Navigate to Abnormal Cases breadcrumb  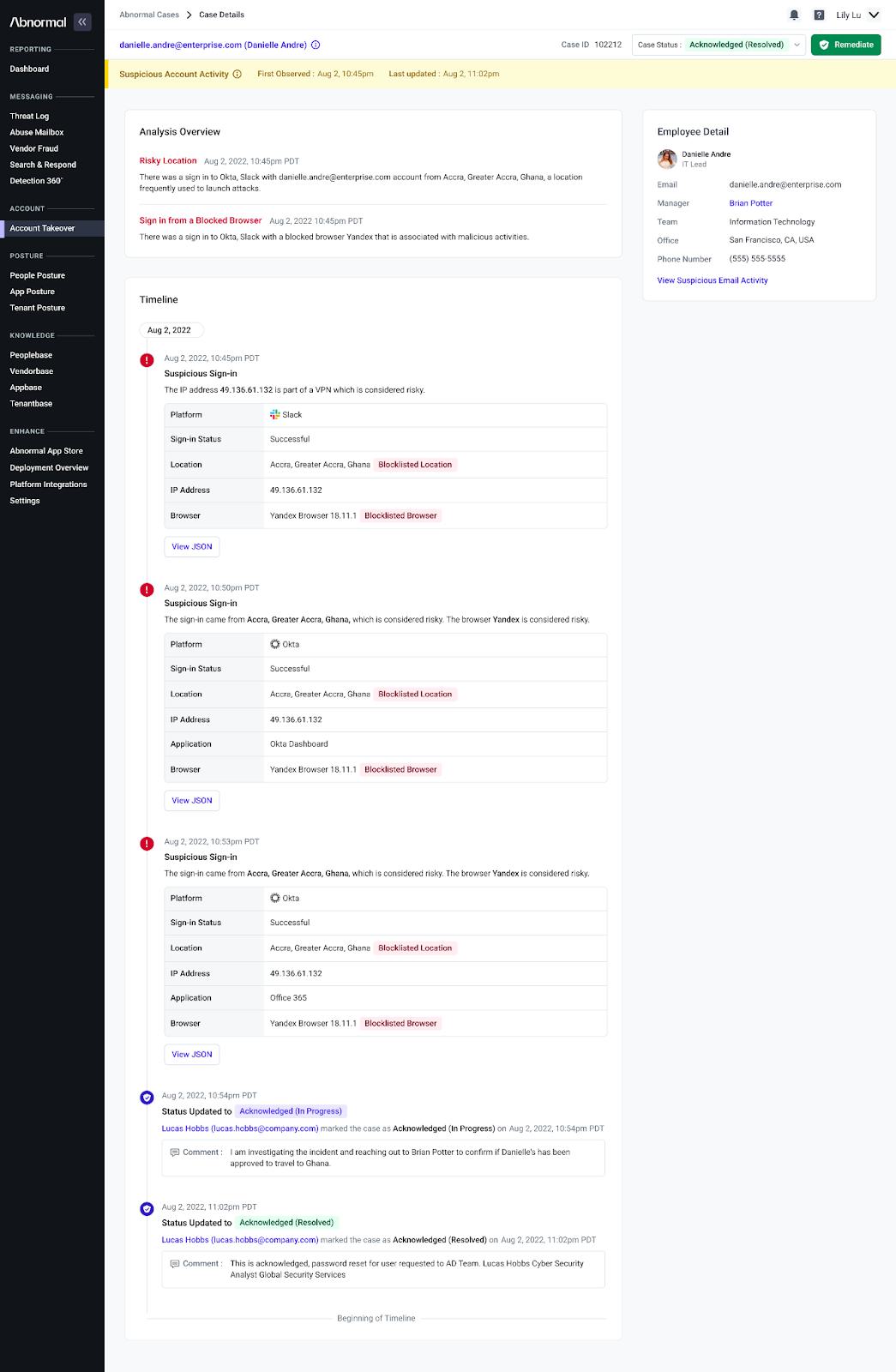point(149,15)
